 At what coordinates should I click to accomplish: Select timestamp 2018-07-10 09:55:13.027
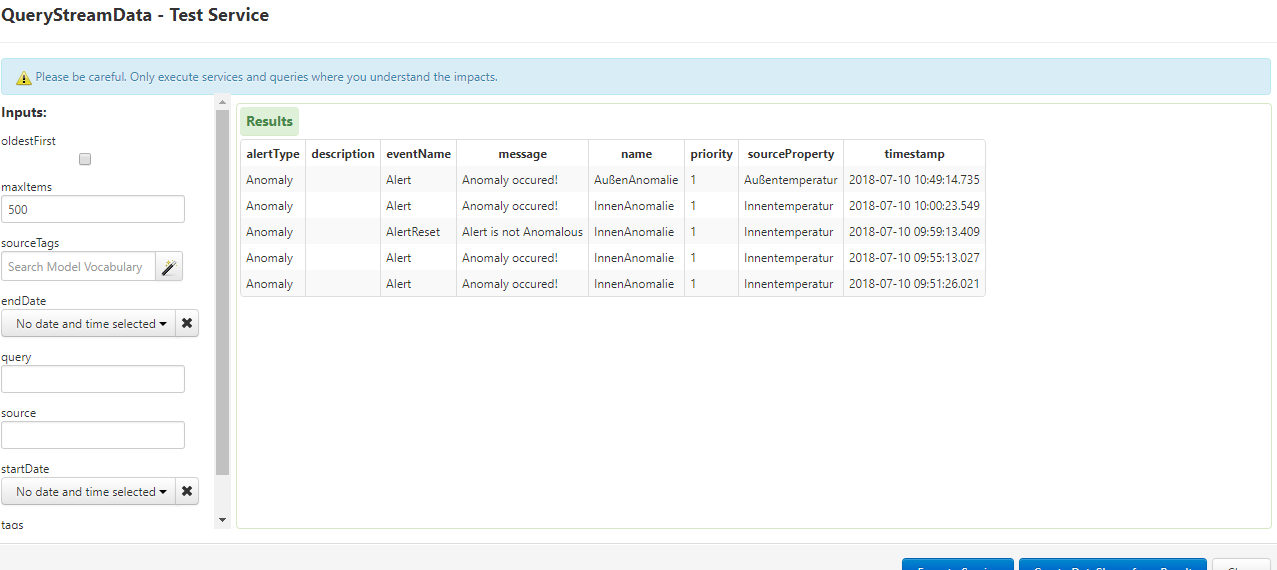[914, 258]
